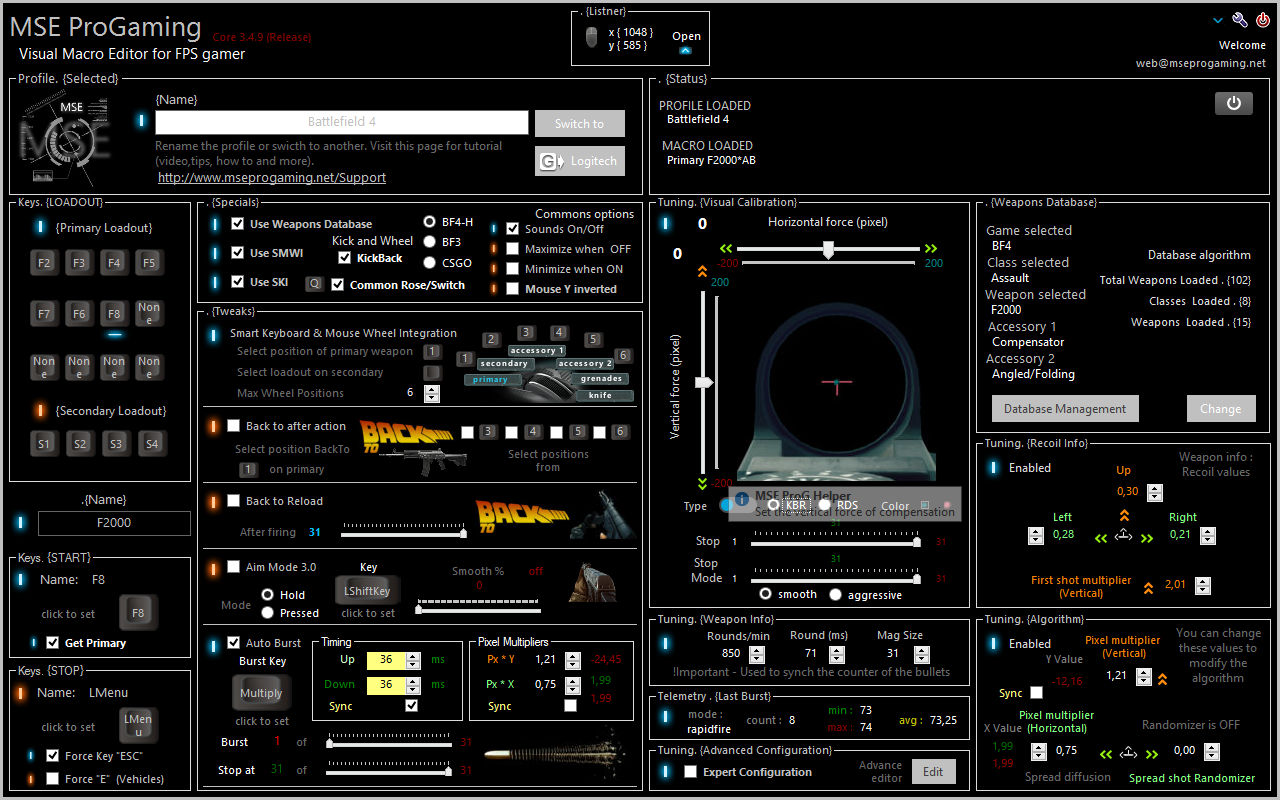
Task: Select the CSGO radio button
Action: 430,263
